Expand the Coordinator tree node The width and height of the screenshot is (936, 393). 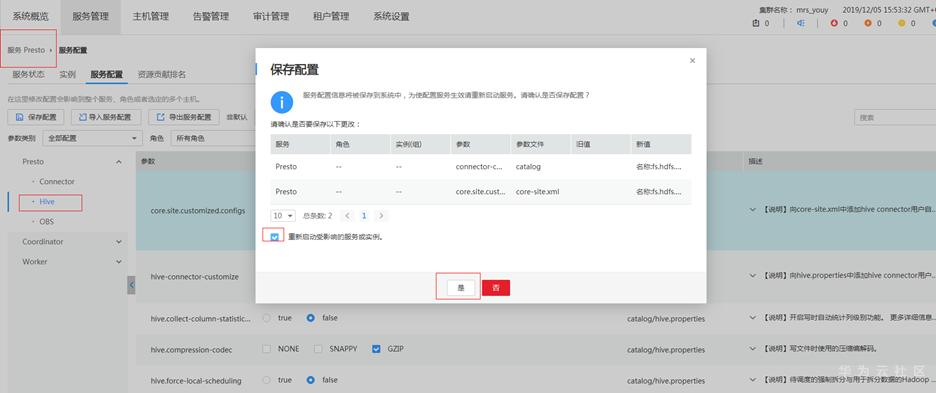click(119, 242)
